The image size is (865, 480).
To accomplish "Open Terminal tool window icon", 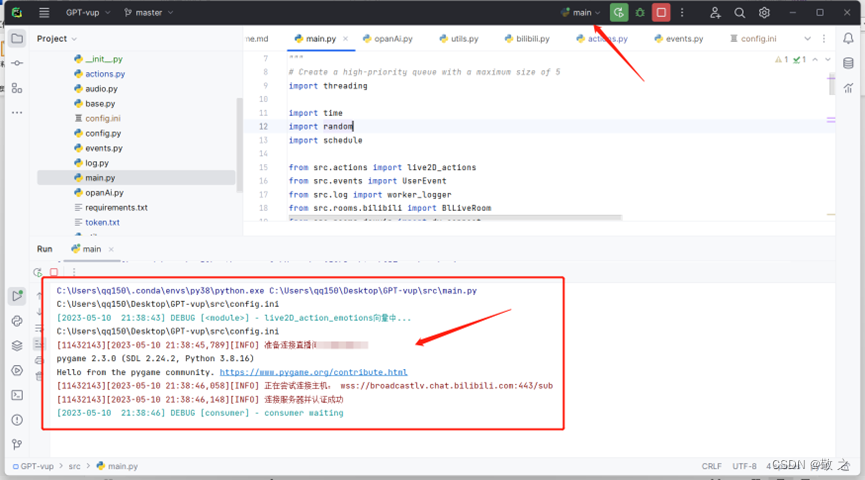I will pyautogui.click(x=17, y=395).
